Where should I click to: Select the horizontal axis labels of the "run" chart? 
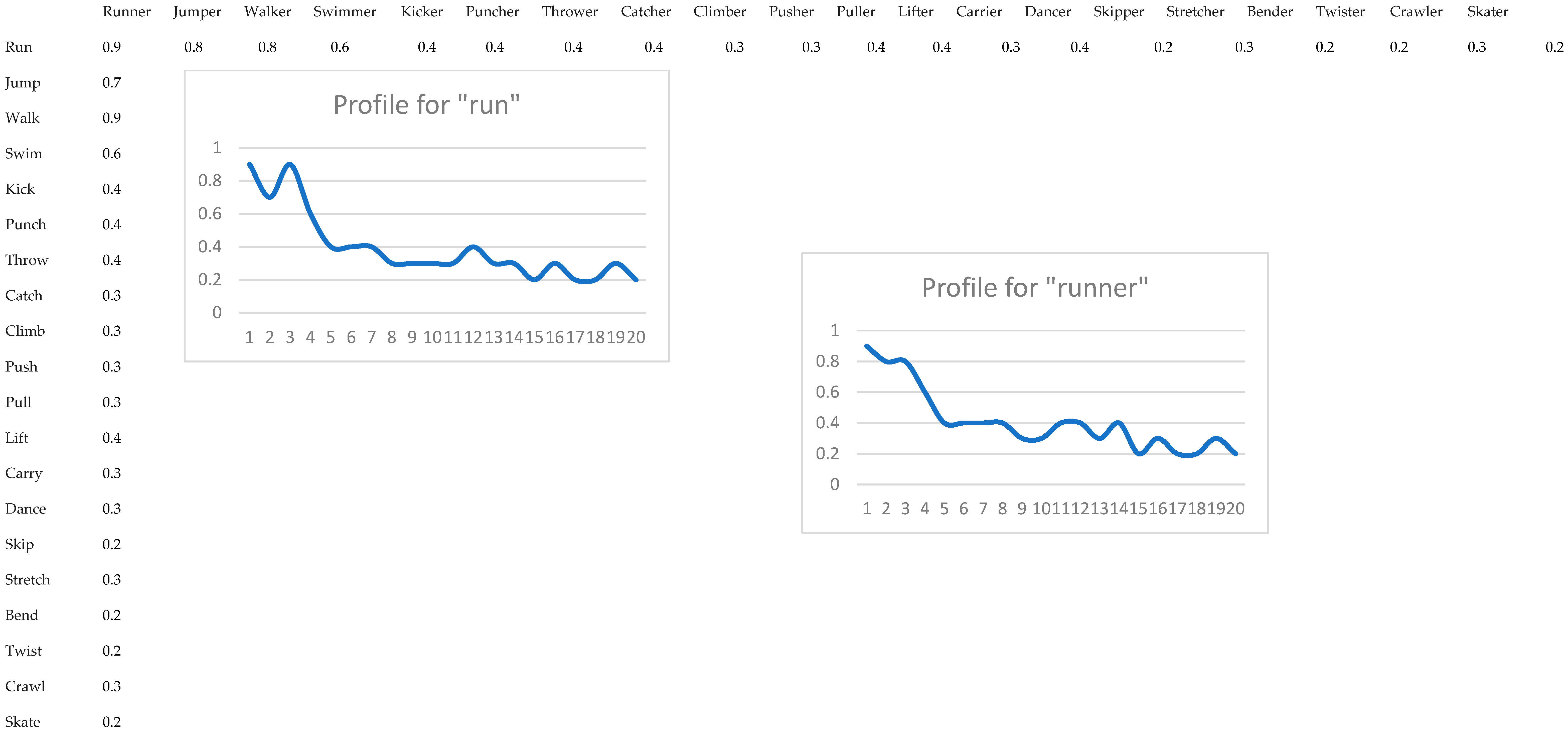click(x=444, y=337)
